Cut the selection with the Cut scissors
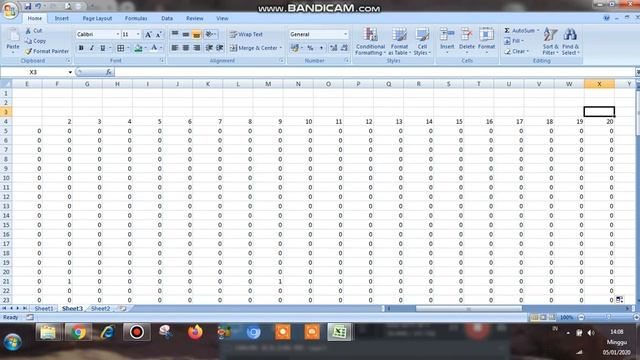 34,31
